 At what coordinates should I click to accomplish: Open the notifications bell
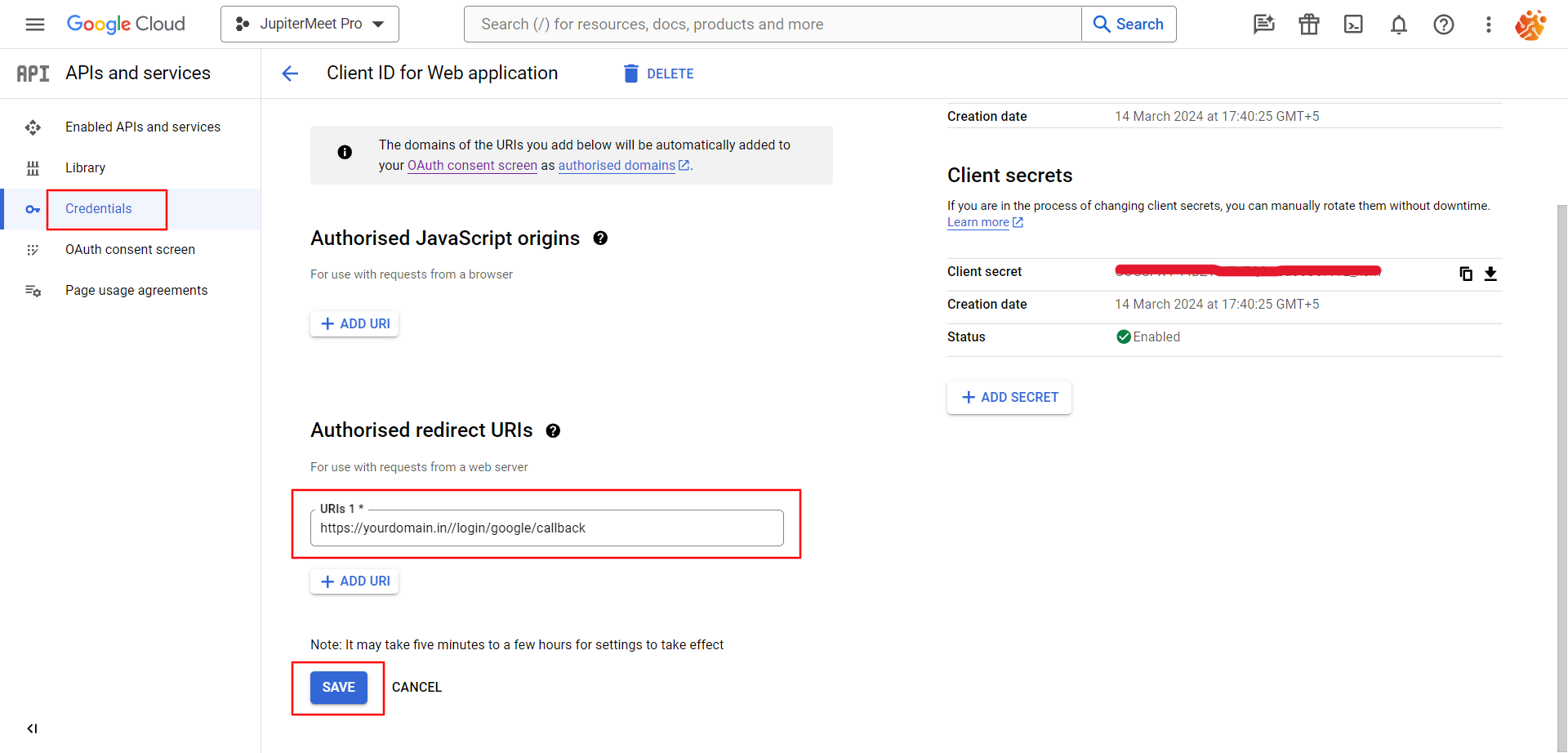pyautogui.click(x=1399, y=25)
